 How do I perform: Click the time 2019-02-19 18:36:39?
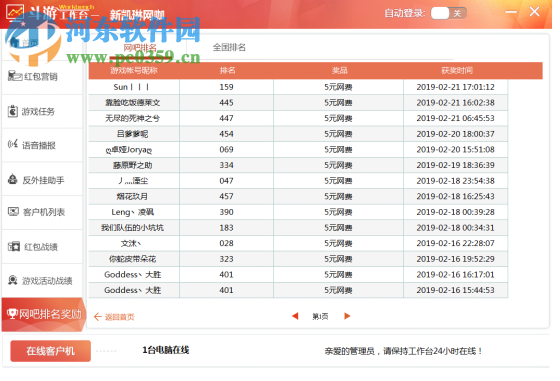pos(455,165)
